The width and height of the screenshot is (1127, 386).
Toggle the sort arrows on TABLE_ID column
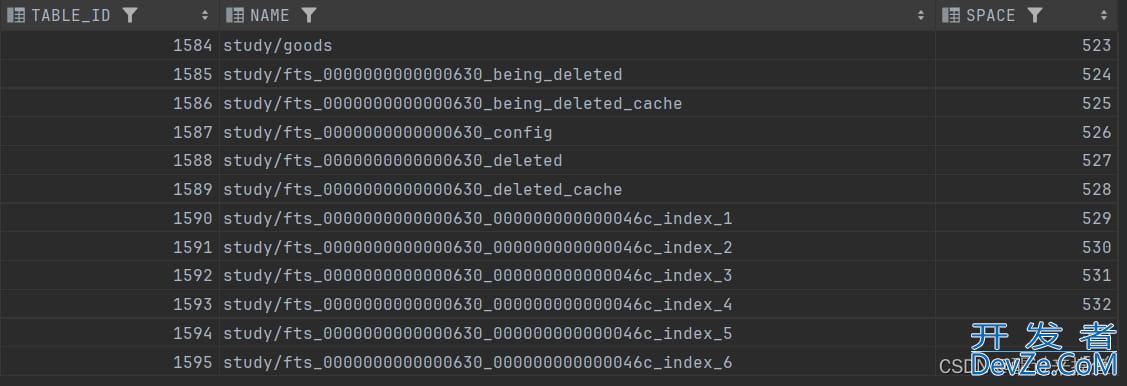coord(205,15)
